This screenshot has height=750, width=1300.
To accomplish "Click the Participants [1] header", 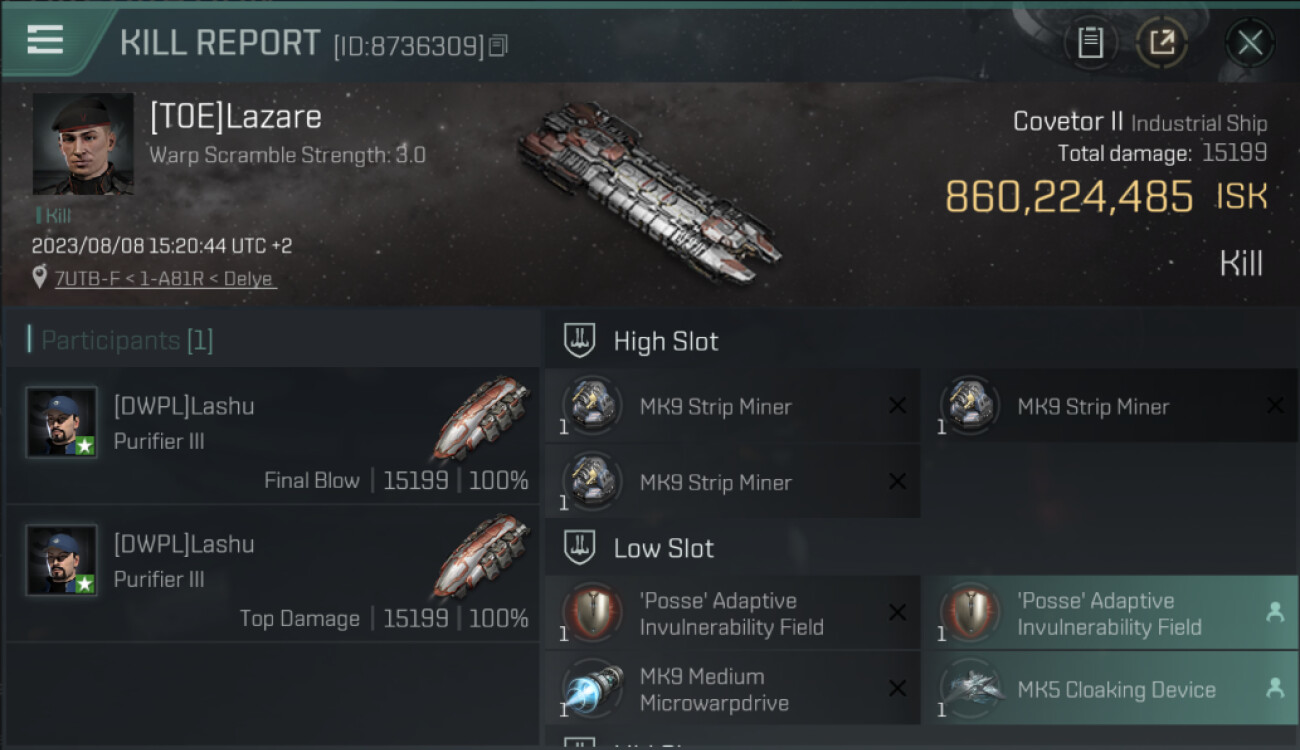I will [x=126, y=340].
